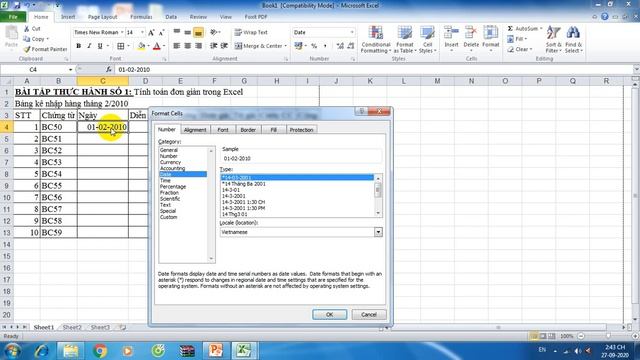The image size is (640, 360).
Task: Click the Borders icon
Action: [x=120, y=46]
